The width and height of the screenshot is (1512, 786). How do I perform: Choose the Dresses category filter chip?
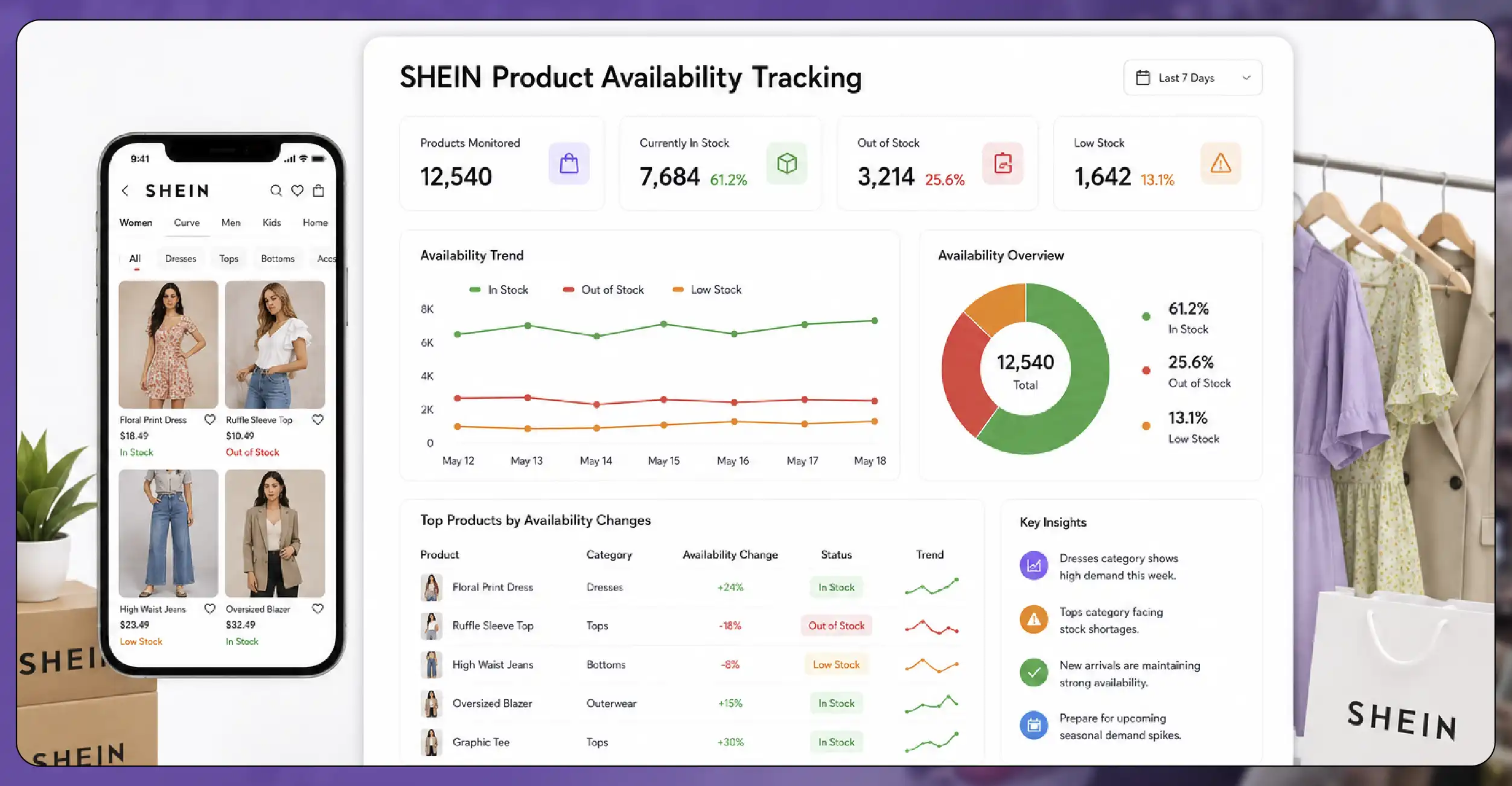(x=180, y=258)
